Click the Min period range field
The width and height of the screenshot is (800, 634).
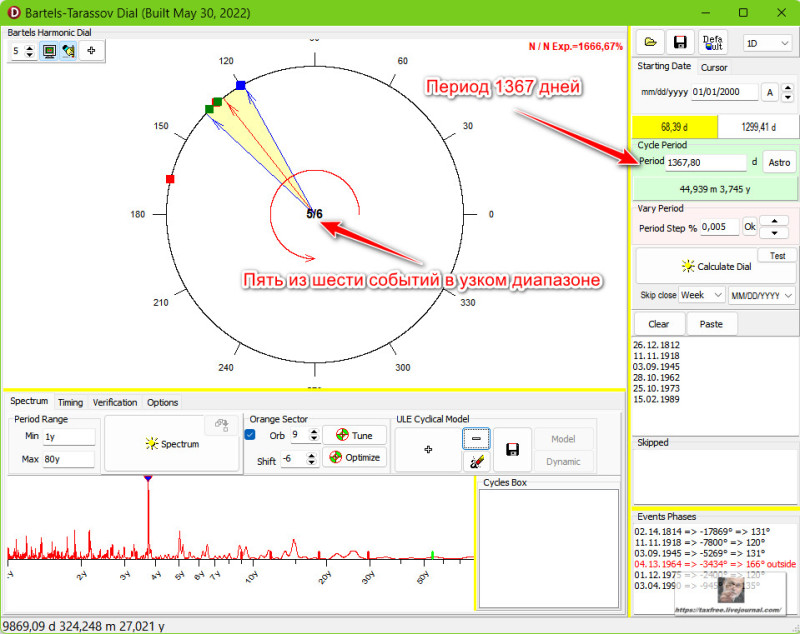[69, 437]
